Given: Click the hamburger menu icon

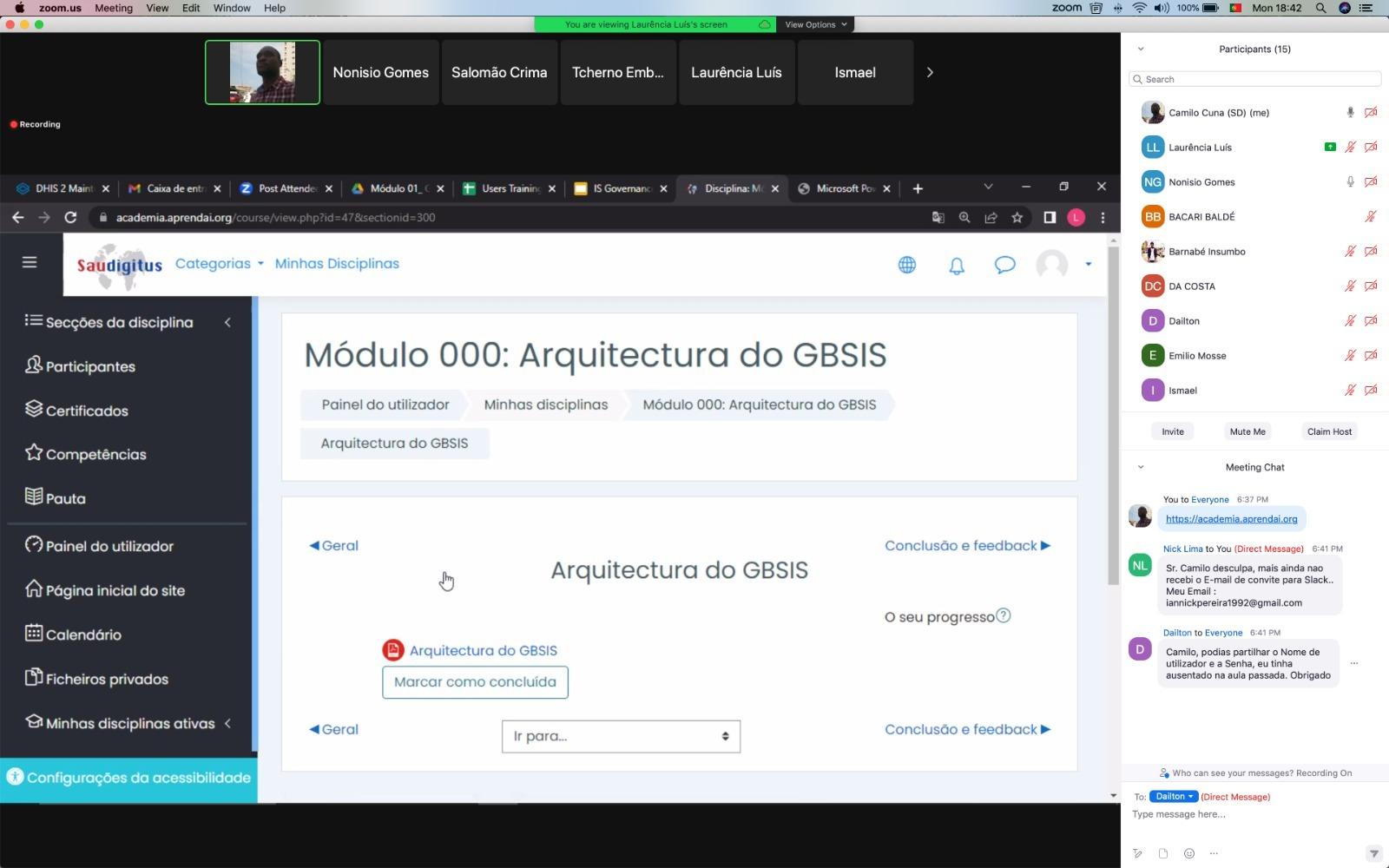Looking at the screenshot, I should (x=30, y=262).
